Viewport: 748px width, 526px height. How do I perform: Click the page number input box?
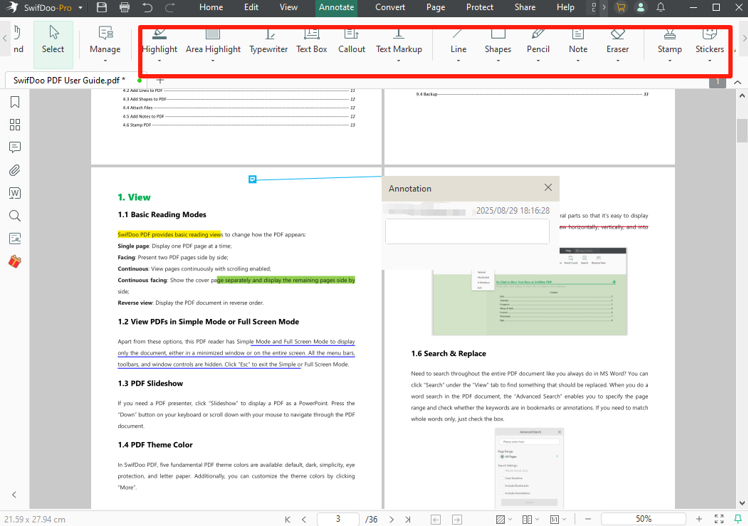(x=338, y=519)
